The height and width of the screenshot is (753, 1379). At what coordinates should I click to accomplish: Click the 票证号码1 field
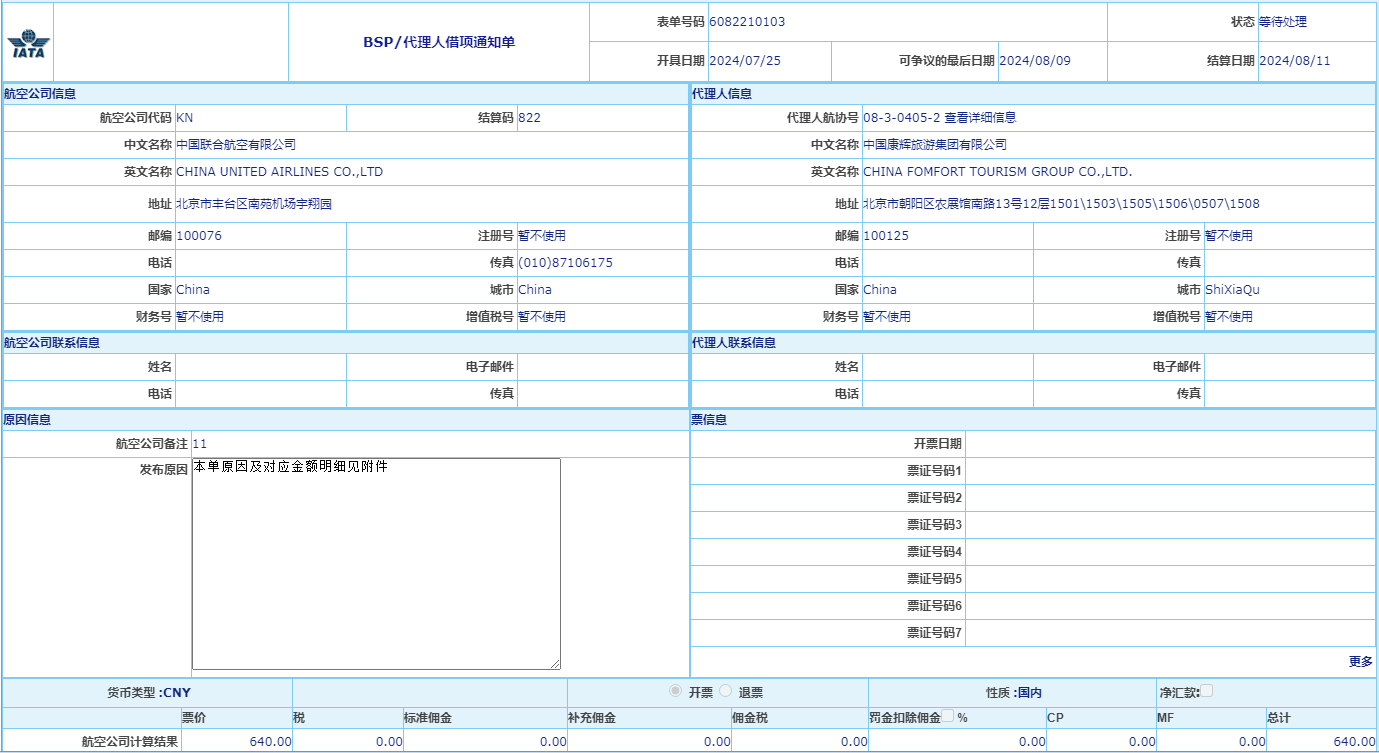click(1170, 471)
